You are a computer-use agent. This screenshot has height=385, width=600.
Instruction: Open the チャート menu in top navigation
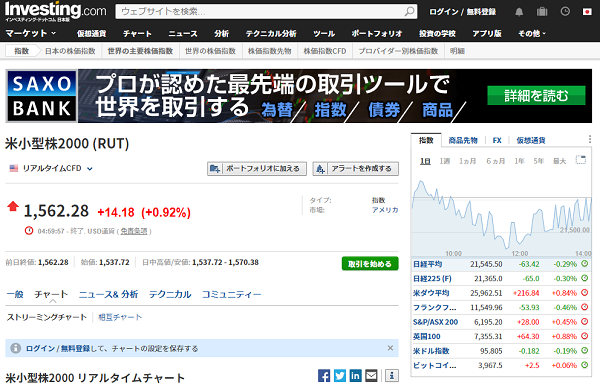pyautogui.click(x=137, y=34)
